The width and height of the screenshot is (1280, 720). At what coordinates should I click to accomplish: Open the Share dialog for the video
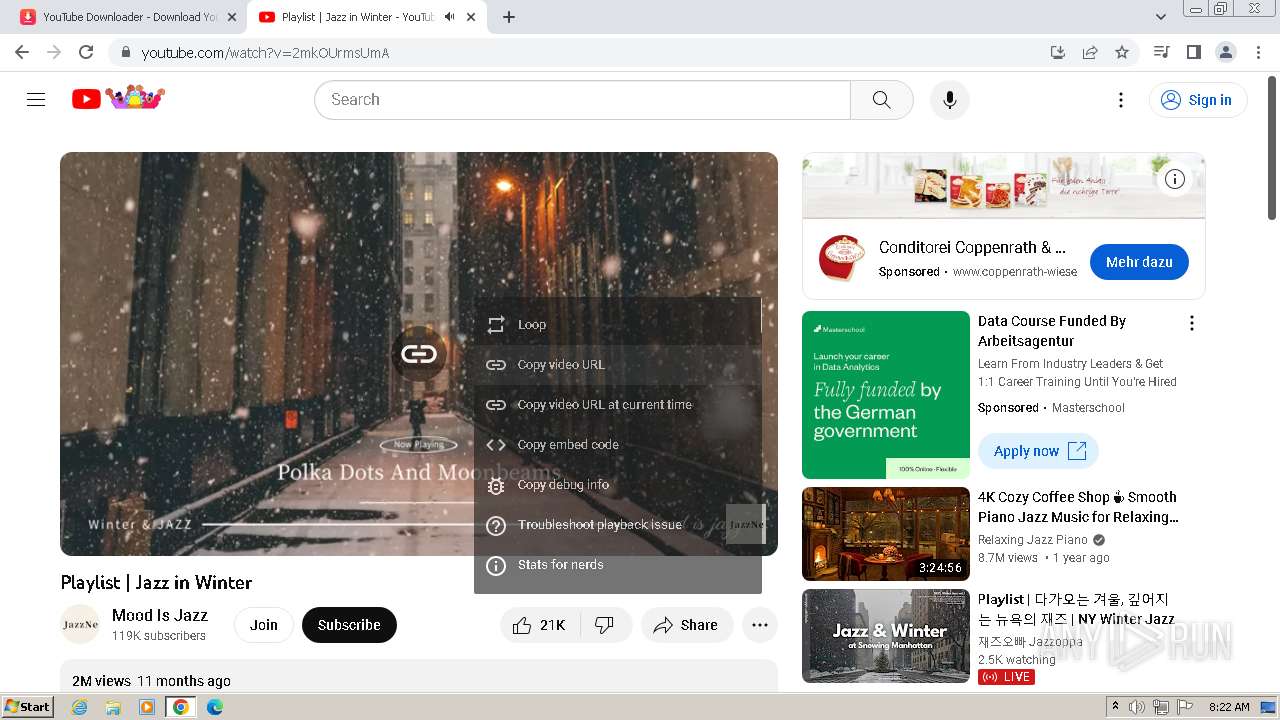[686, 625]
